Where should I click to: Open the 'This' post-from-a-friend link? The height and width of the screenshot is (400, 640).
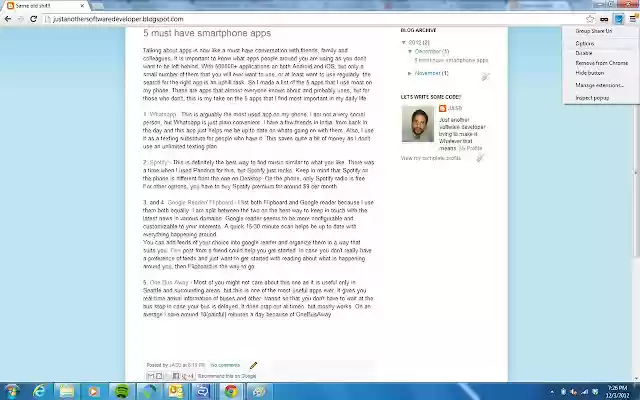click(x=176, y=251)
